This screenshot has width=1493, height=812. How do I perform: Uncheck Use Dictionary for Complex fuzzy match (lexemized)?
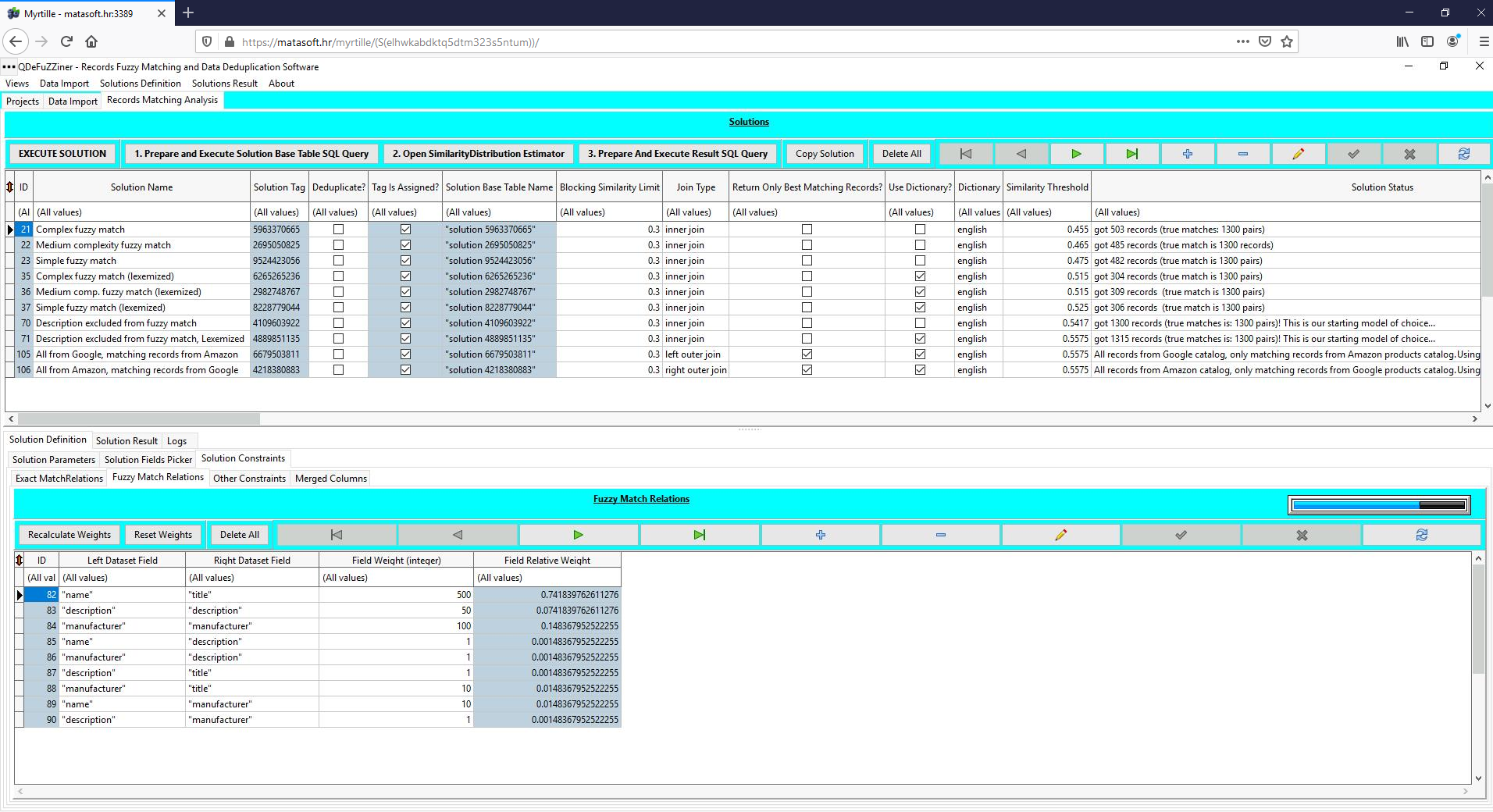pos(920,276)
